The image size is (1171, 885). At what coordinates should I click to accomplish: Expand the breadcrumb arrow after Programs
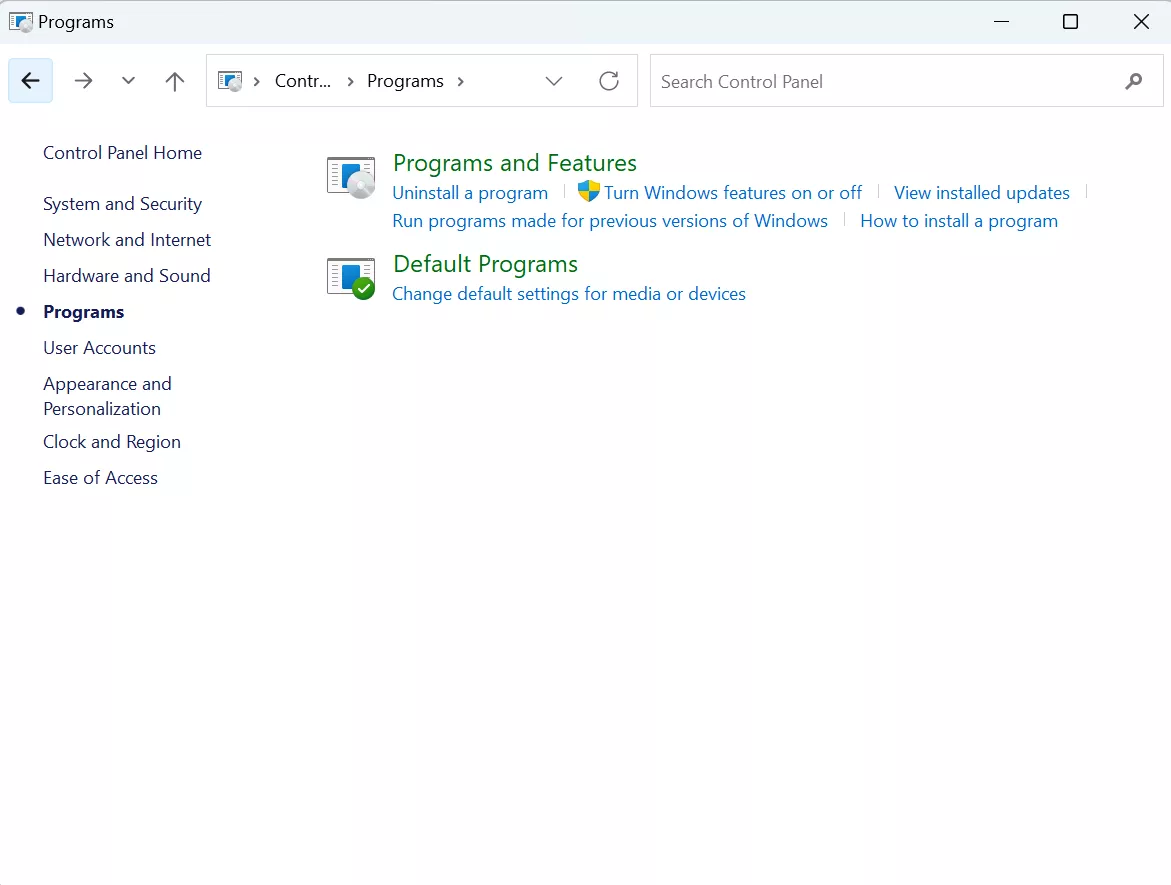pos(459,81)
